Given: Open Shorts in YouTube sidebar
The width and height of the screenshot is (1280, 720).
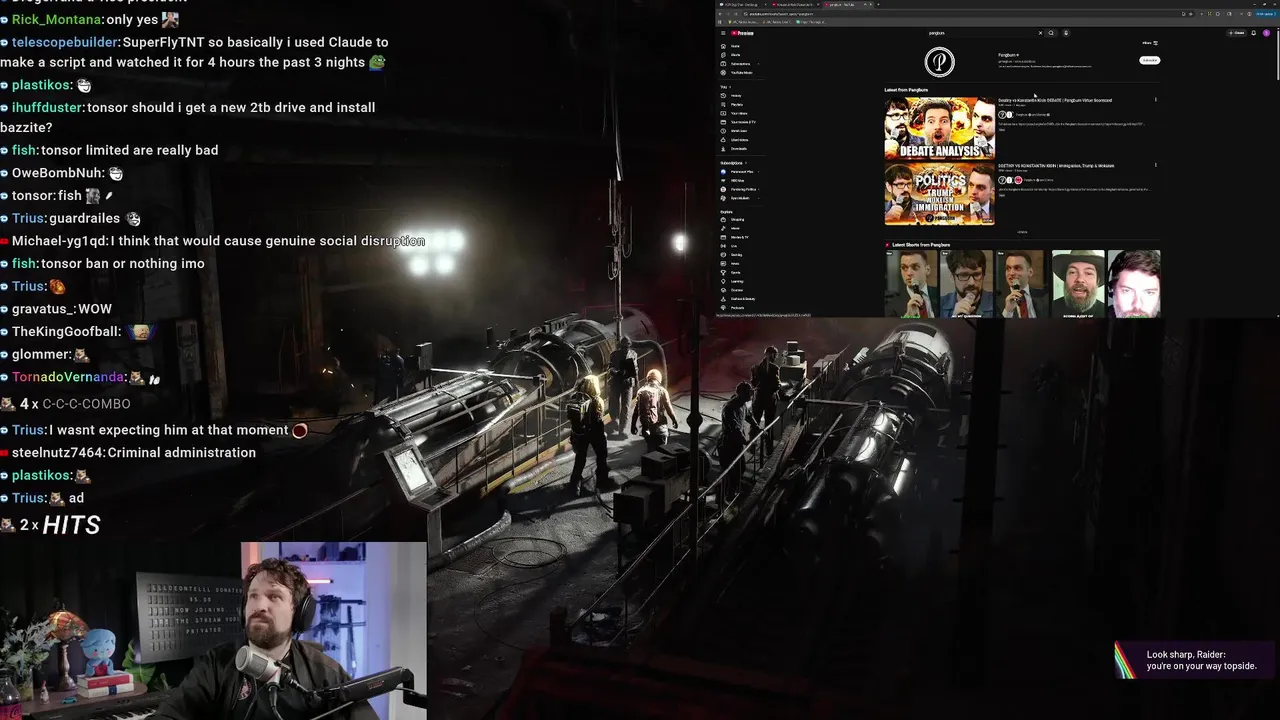Looking at the screenshot, I should [x=735, y=55].
